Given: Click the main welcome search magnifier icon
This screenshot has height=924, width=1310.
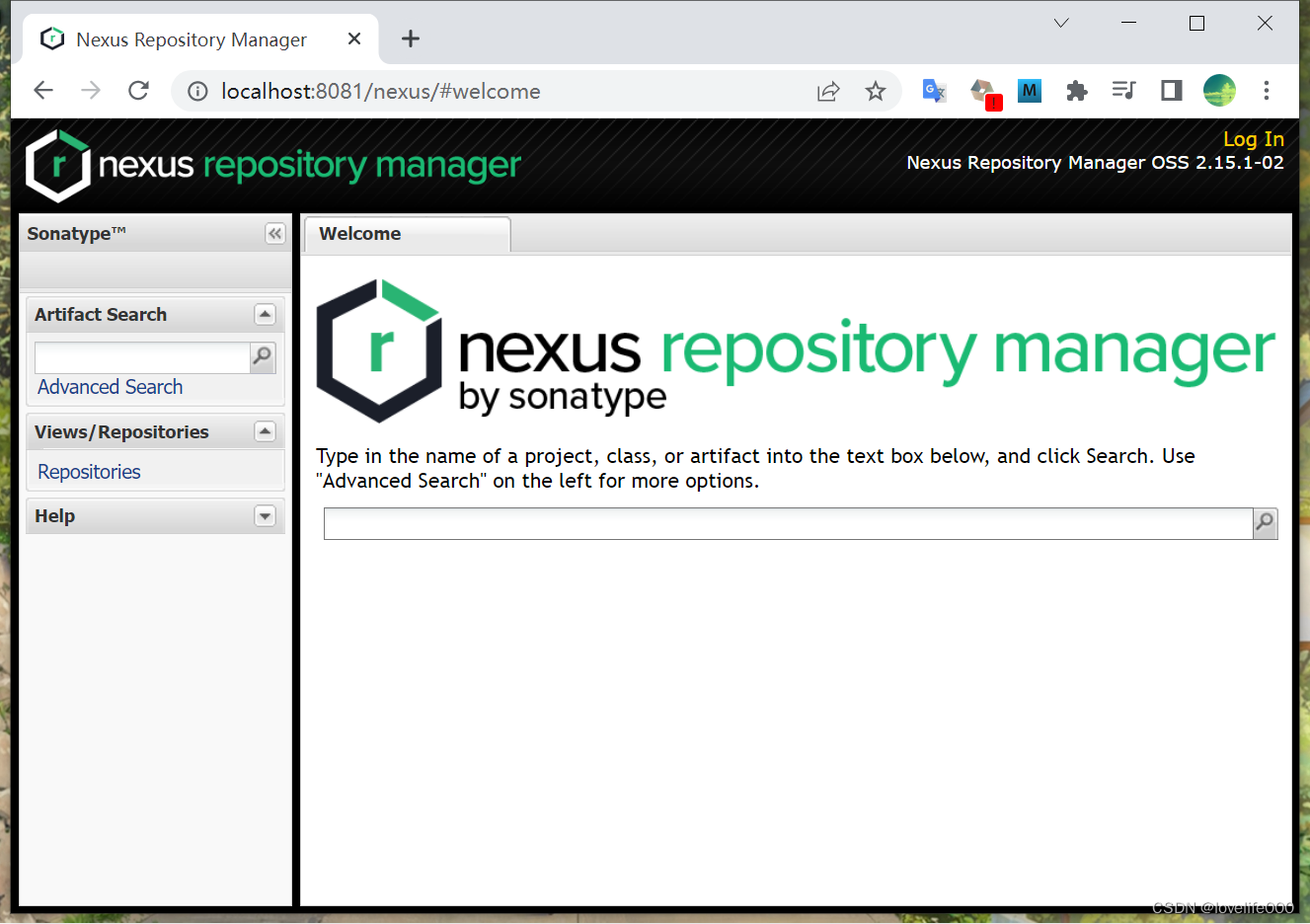Looking at the screenshot, I should [1265, 523].
